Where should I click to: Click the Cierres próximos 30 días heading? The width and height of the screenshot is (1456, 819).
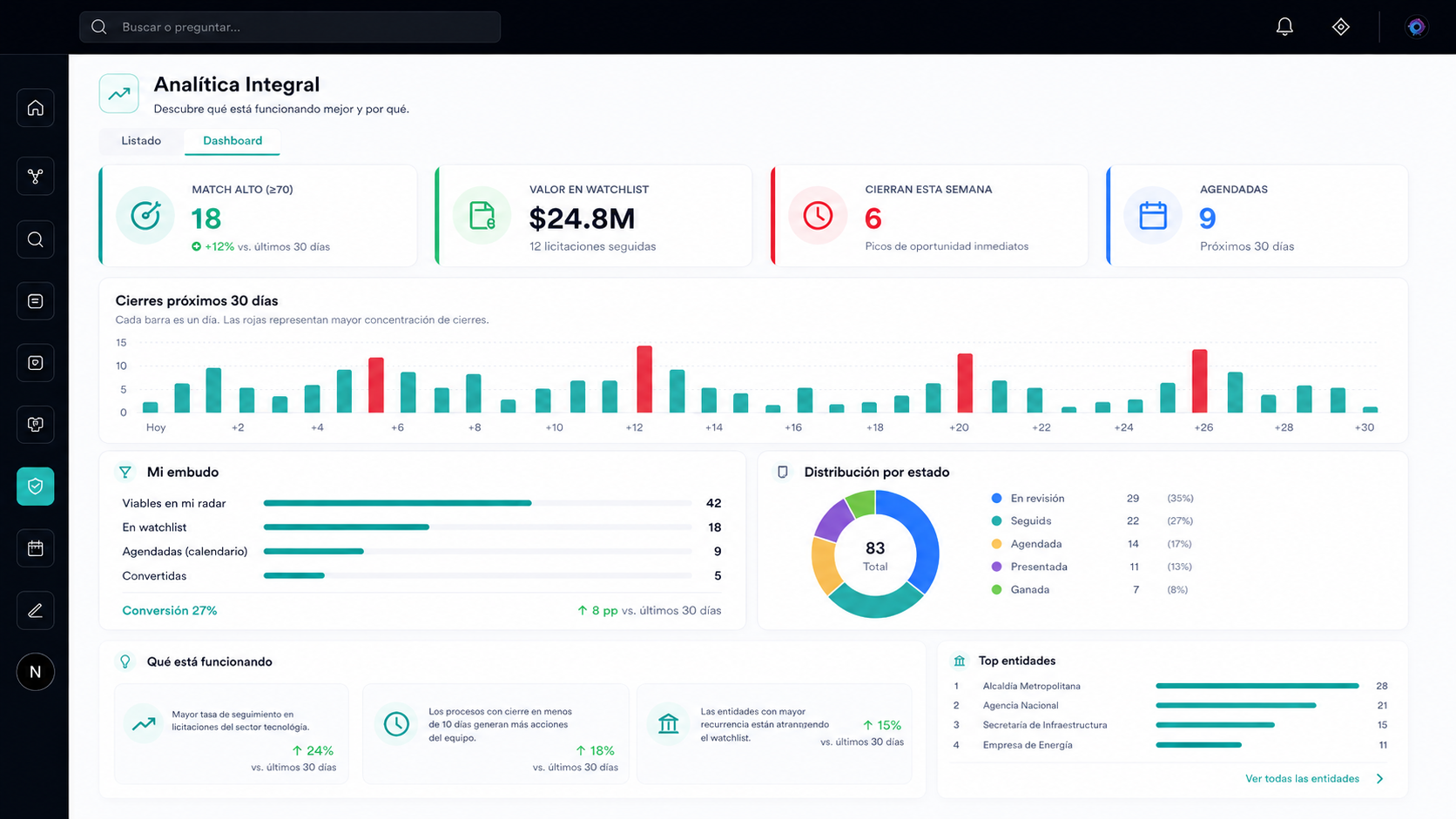197,301
